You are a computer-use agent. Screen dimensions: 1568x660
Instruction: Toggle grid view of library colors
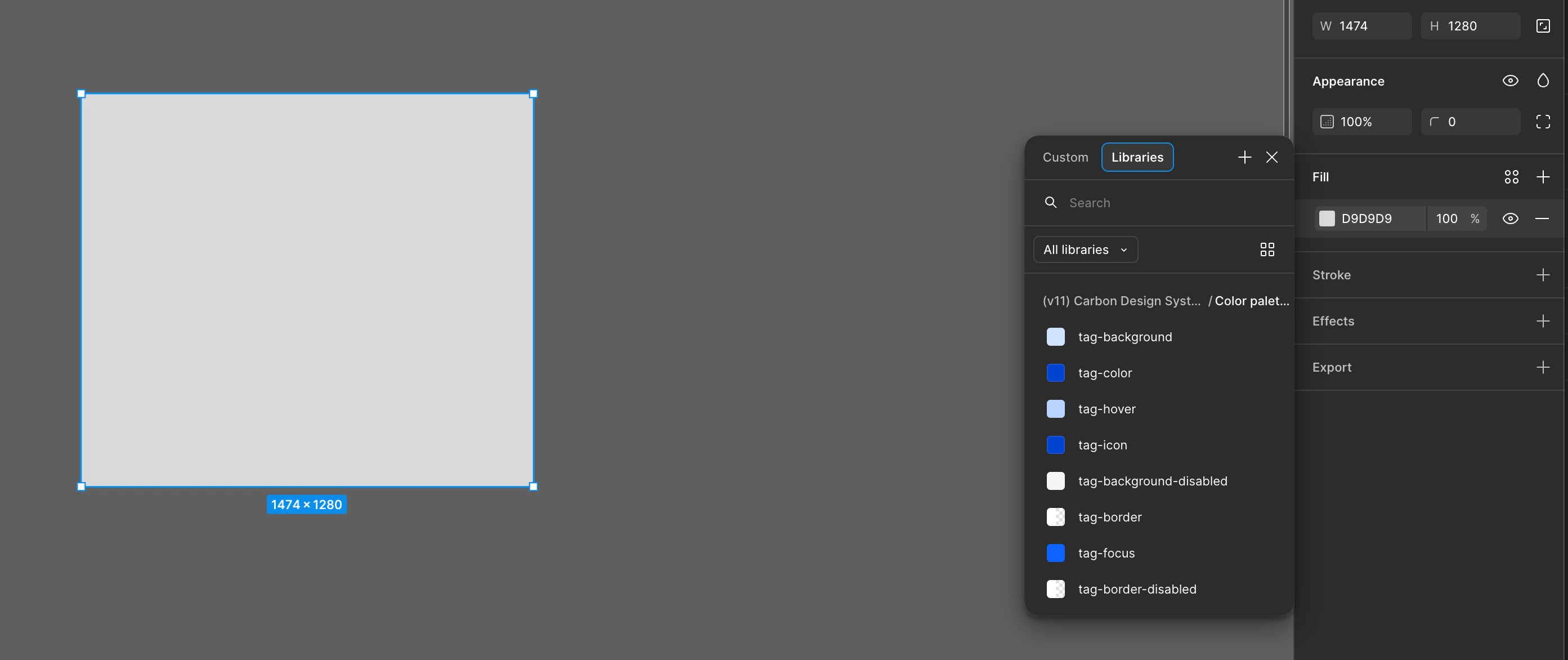click(x=1267, y=250)
